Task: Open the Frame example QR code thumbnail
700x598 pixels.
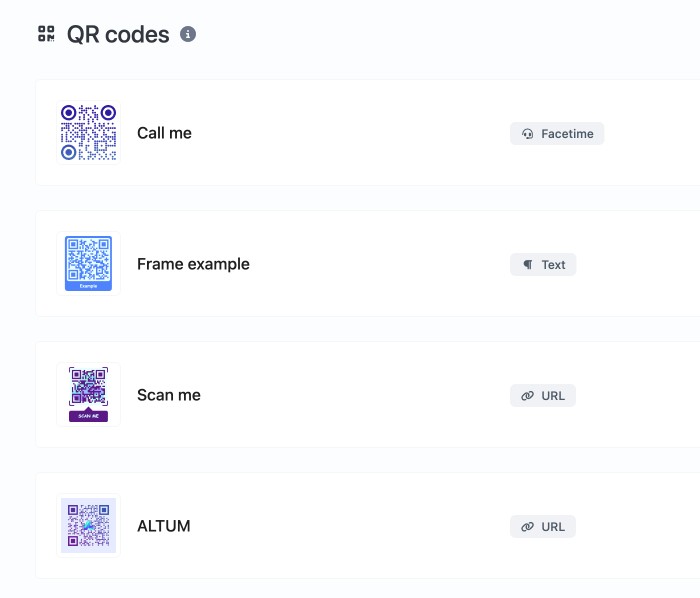Action: coord(88,264)
